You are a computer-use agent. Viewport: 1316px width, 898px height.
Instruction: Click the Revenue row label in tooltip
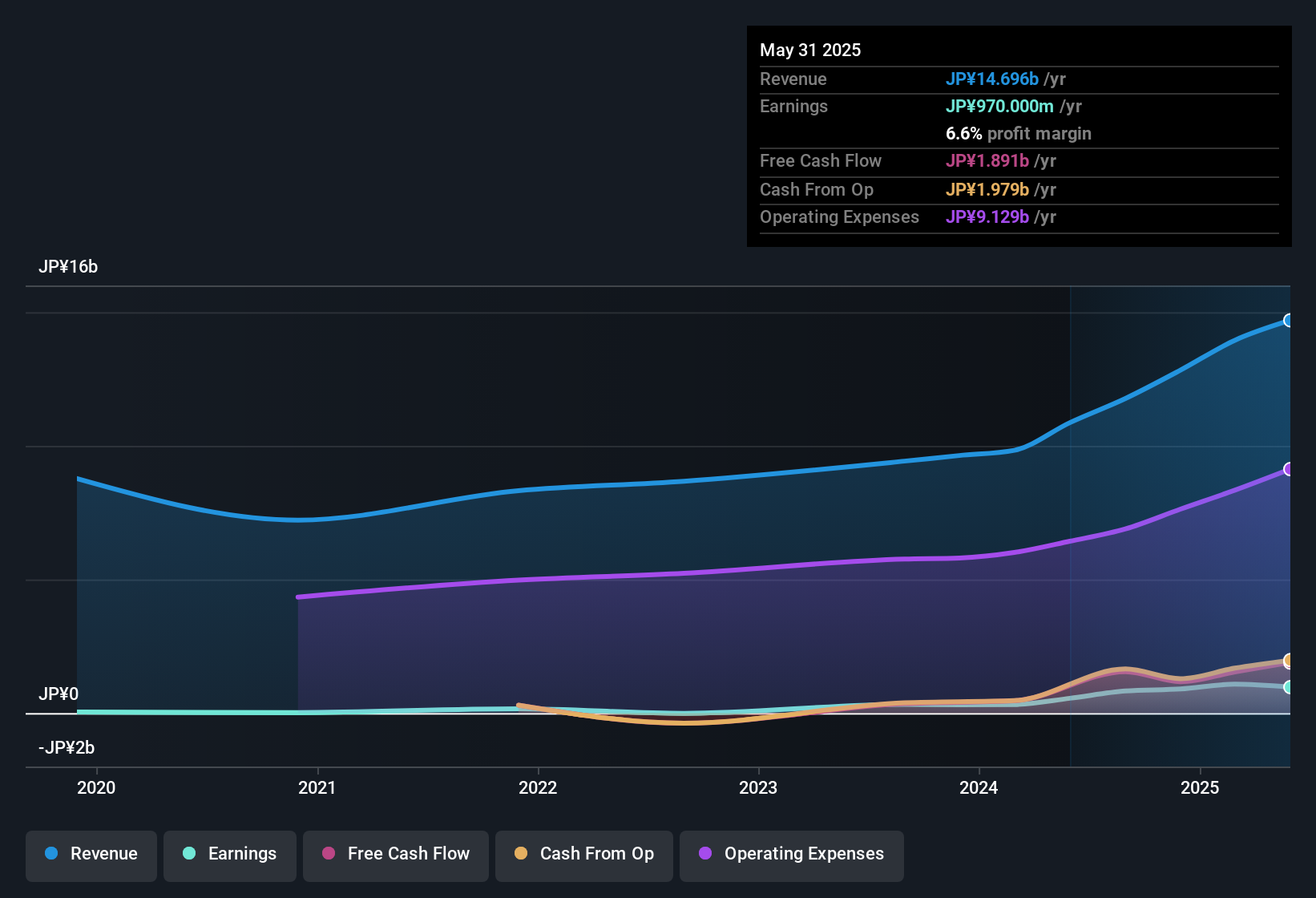[x=793, y=79]
